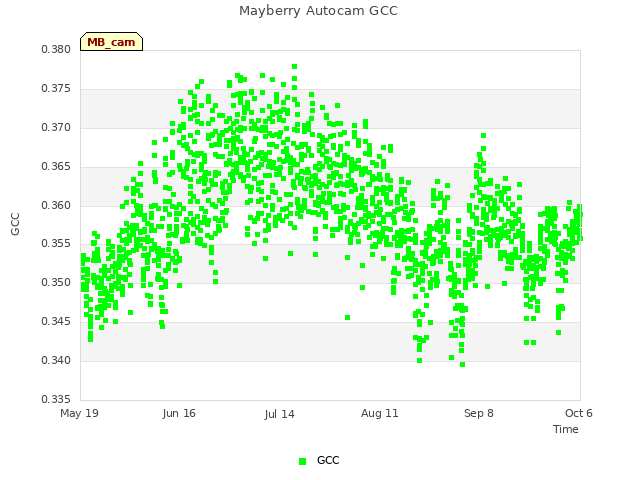Screen dimensions: 640x480
Task: Click the 0.360 y-axis value
Action: click(56, 205)
